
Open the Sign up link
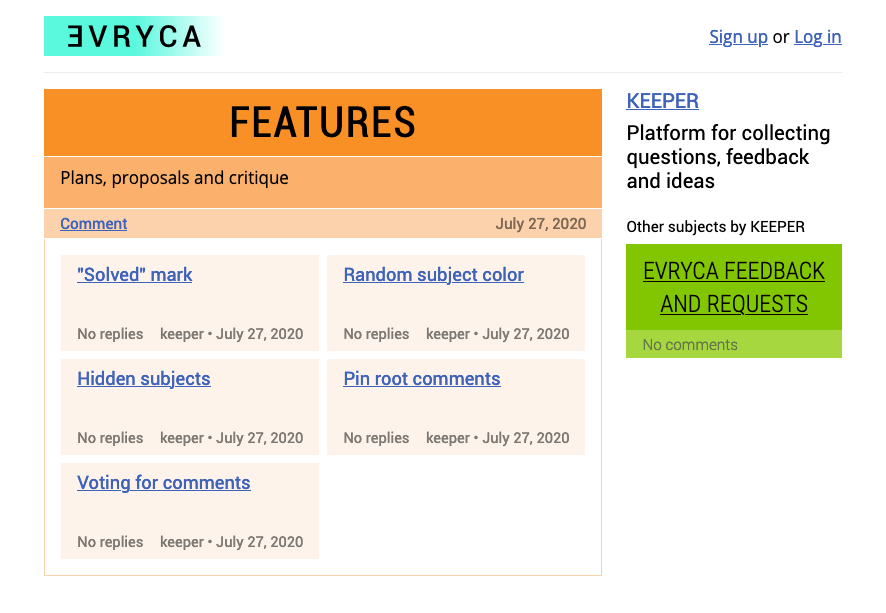(x=738, y=37)
